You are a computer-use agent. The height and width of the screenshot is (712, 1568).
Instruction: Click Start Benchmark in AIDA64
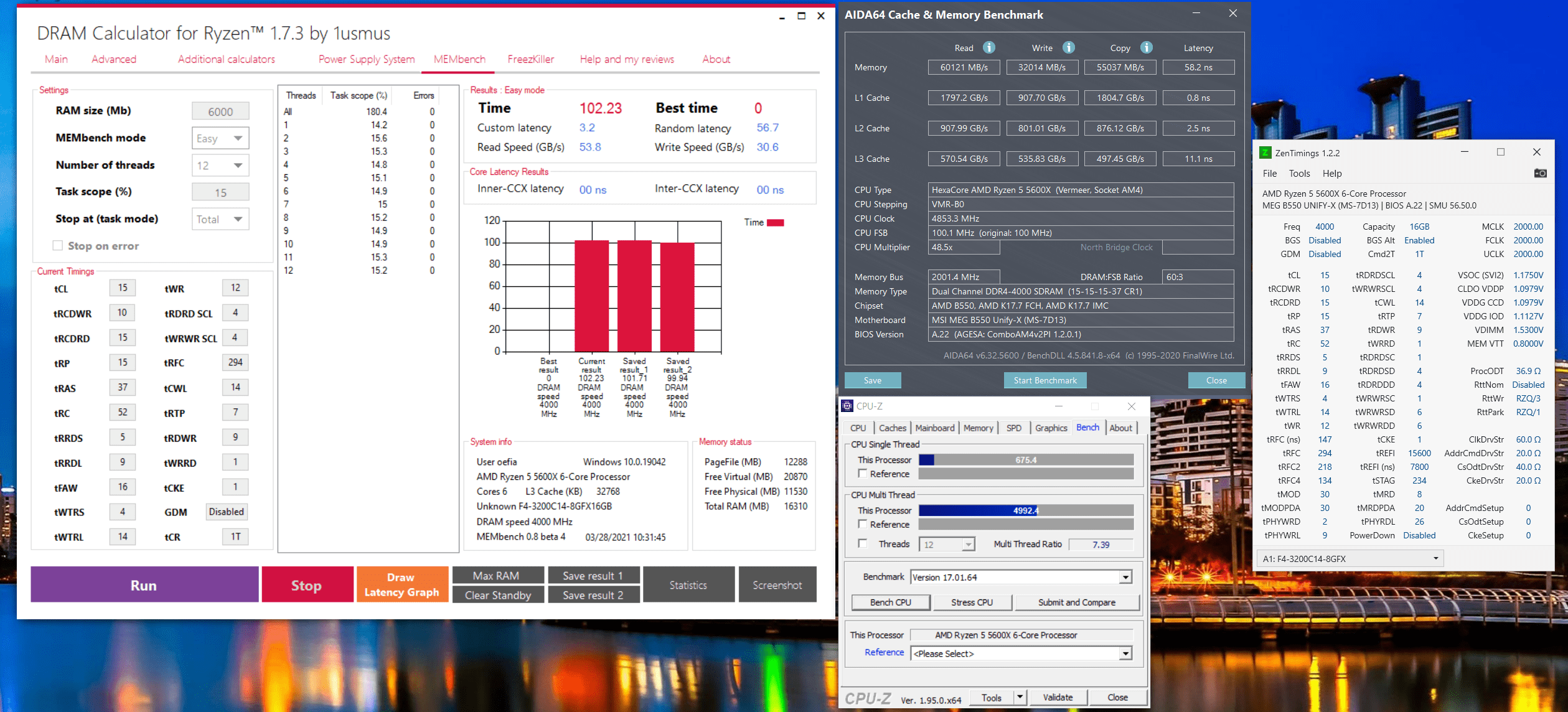(1045, 380)
